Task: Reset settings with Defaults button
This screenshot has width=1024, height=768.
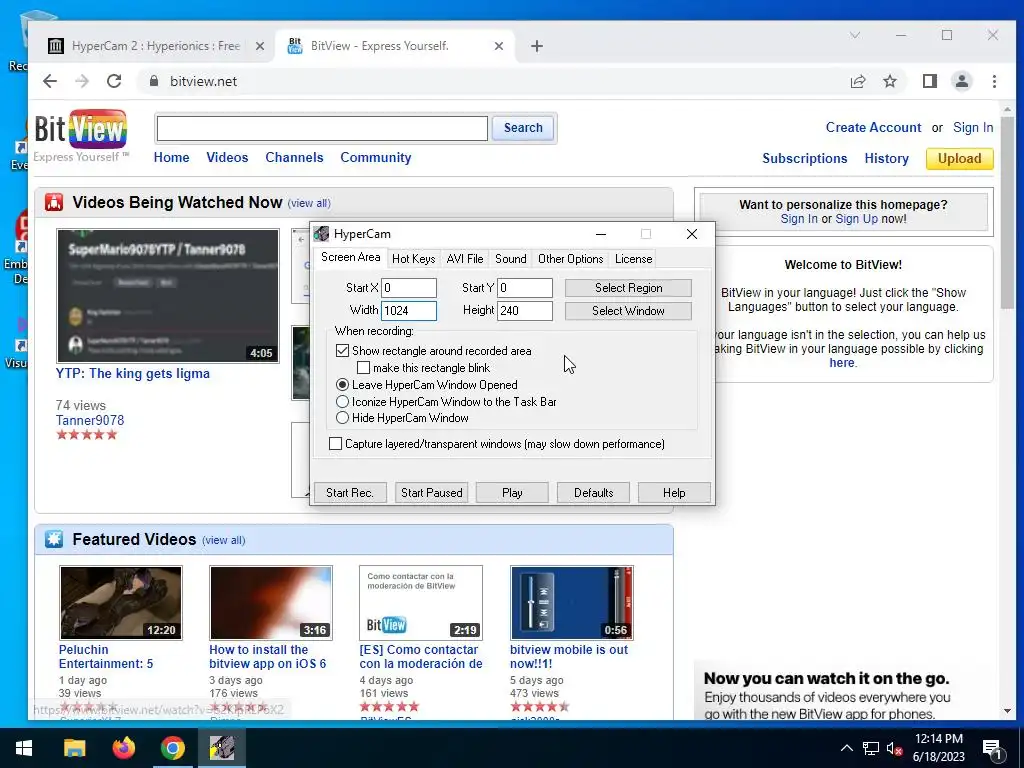Action: [593, 493]
